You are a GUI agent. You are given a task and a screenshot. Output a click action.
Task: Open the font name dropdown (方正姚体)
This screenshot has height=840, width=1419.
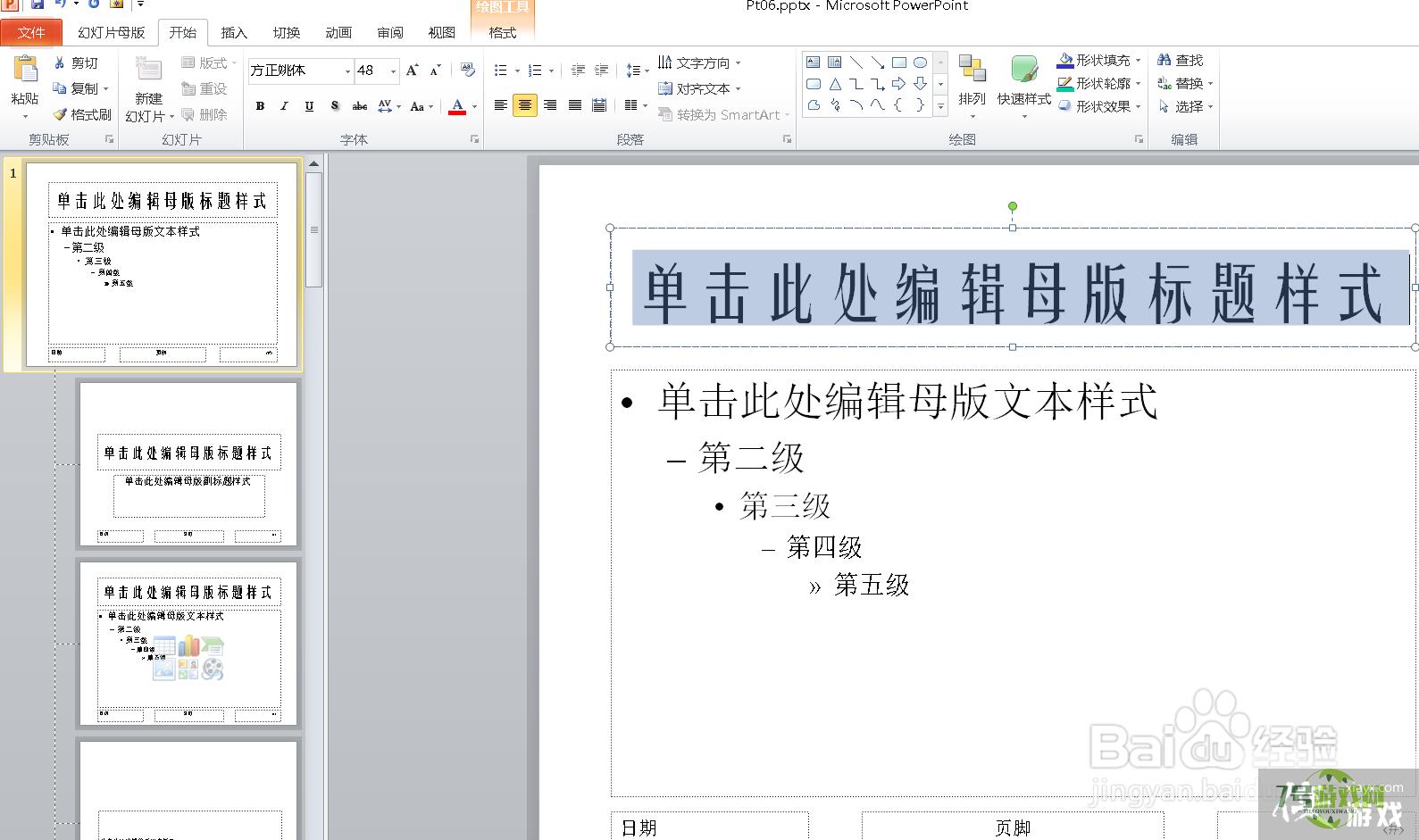(347, 71)
